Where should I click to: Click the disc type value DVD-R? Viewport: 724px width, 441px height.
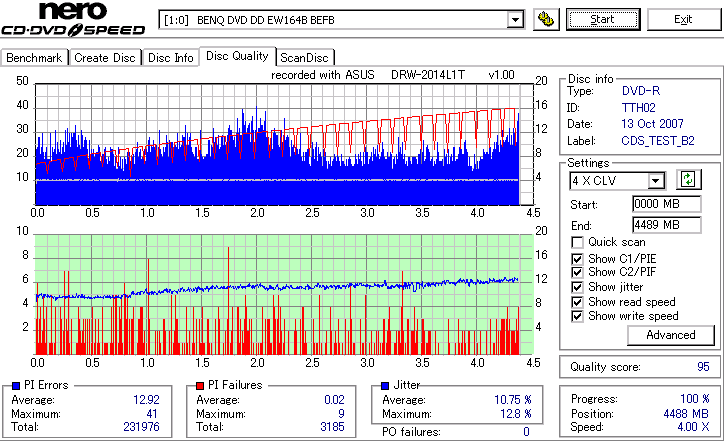click(x=641, y=91)
